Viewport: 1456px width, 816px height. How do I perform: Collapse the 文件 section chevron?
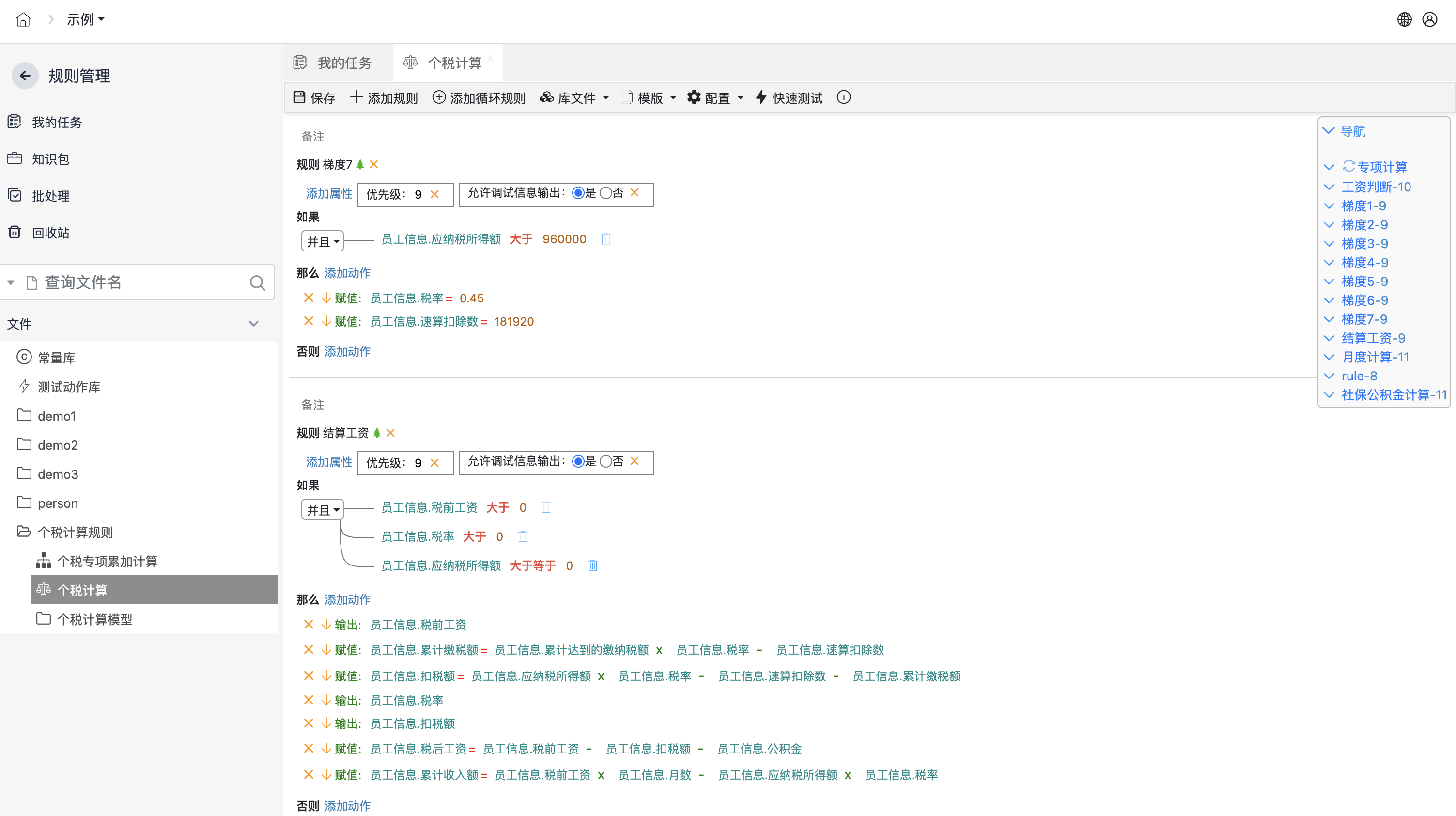[x=254, y=324]
